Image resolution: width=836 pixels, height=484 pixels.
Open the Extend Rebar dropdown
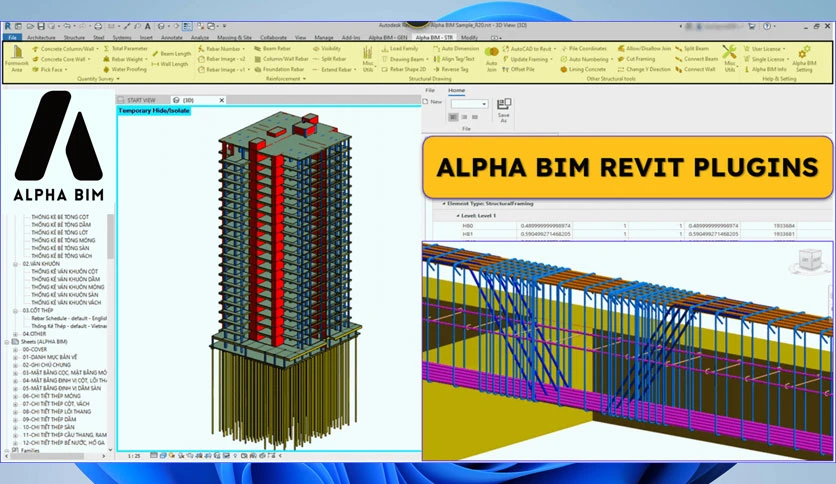355,70
